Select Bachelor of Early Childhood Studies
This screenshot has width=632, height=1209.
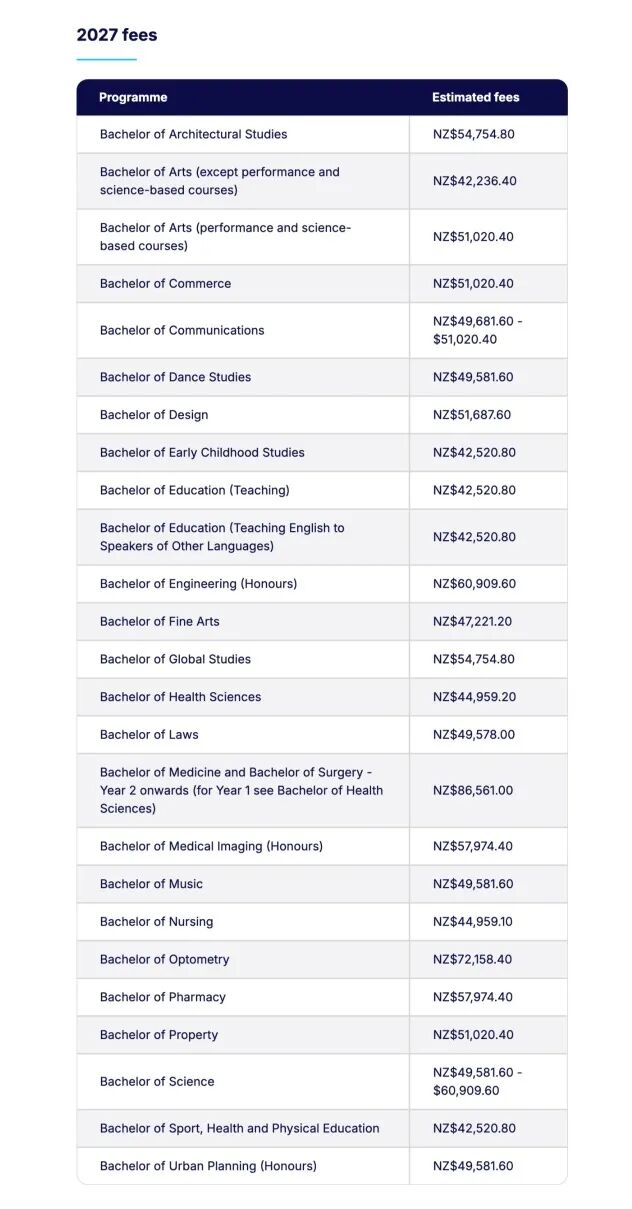pos(202,453)
